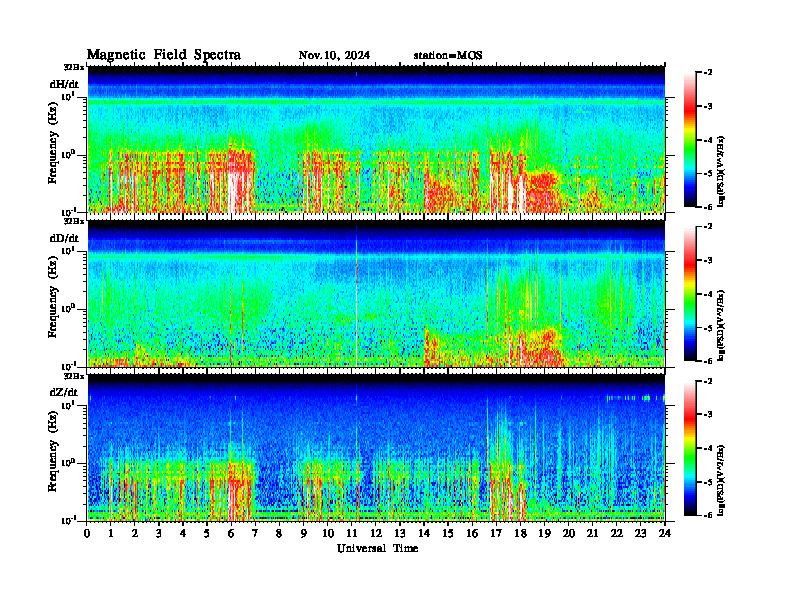Click hour tick label 10 on time axis
This screenshot has height=612, width=792.
[x=328, y=533]
